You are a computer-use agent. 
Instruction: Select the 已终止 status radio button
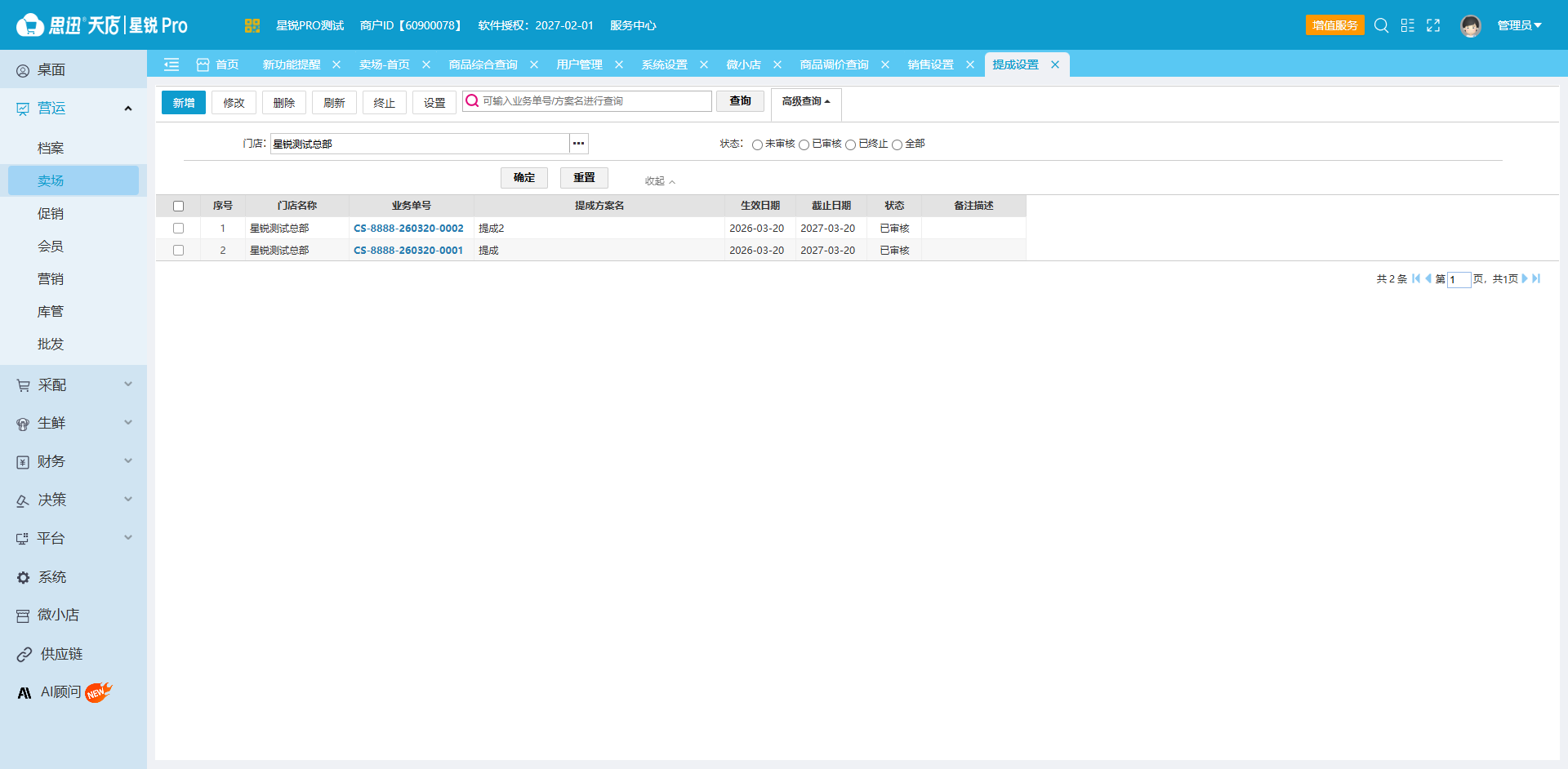point(850,144)
